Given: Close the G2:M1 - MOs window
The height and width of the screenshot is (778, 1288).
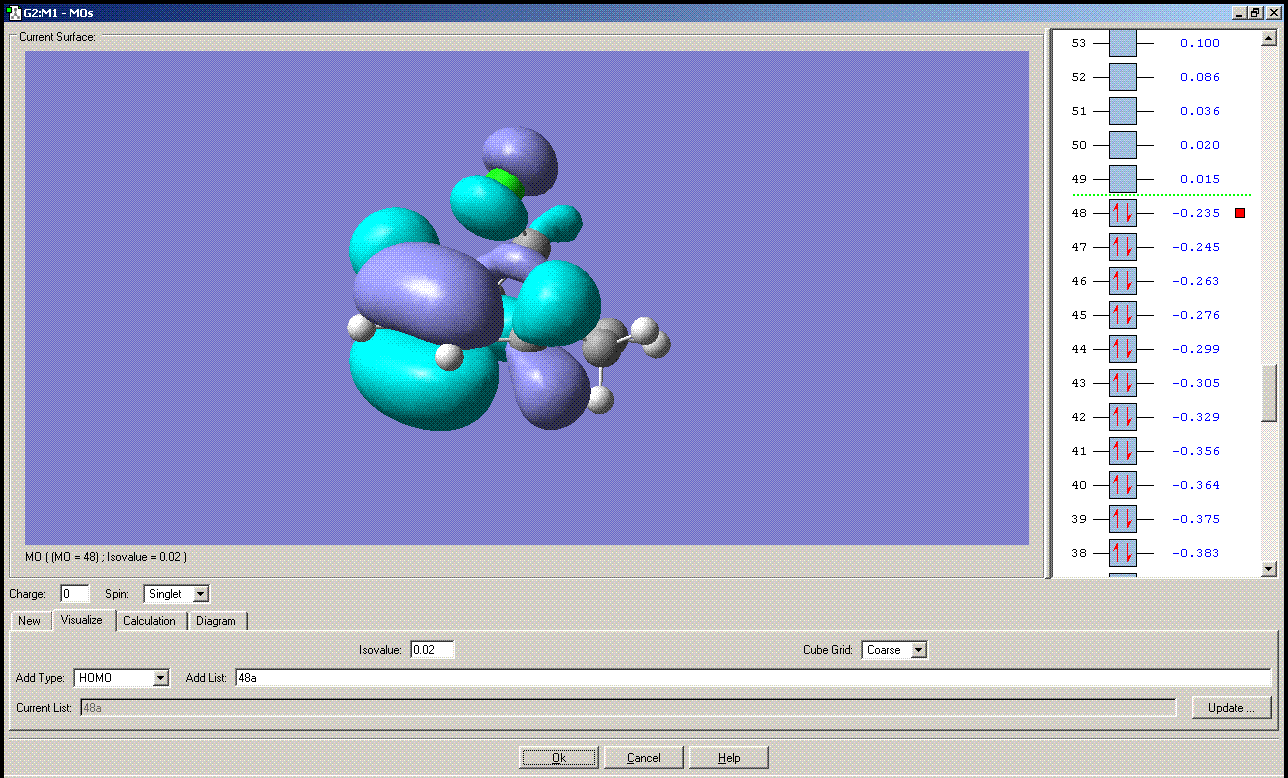Looking at the screenshot, I should coord(1272,13).
